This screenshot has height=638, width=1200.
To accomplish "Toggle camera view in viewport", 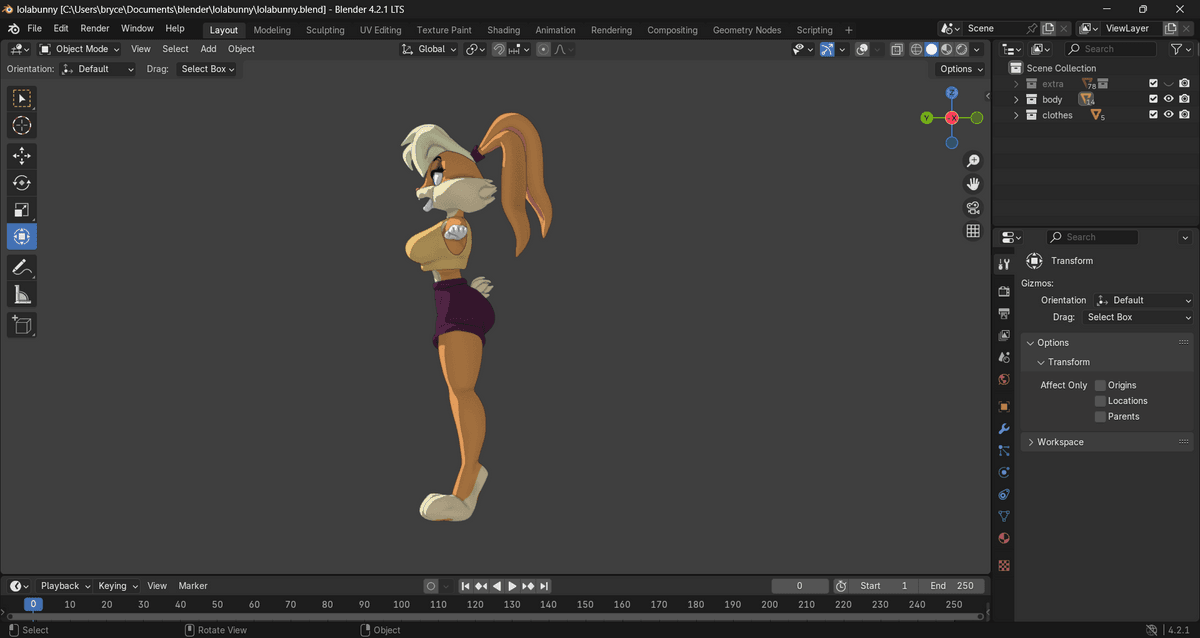I will (972, 208).
